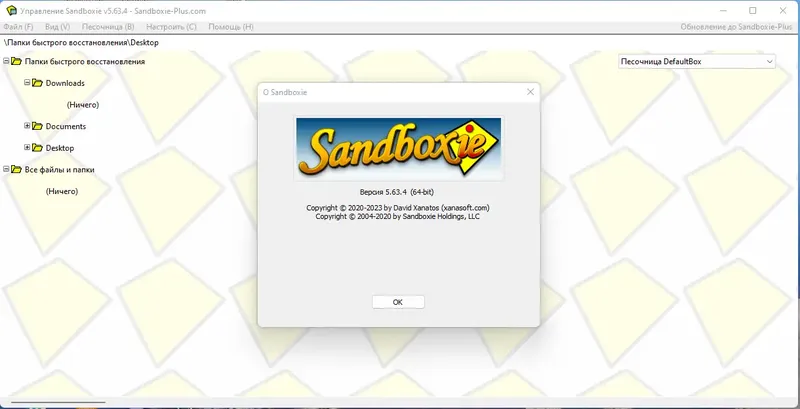Select Папки быстрого восстановления tree item
The height and width of the screenshot is (409, 800).
pos(85,62)
